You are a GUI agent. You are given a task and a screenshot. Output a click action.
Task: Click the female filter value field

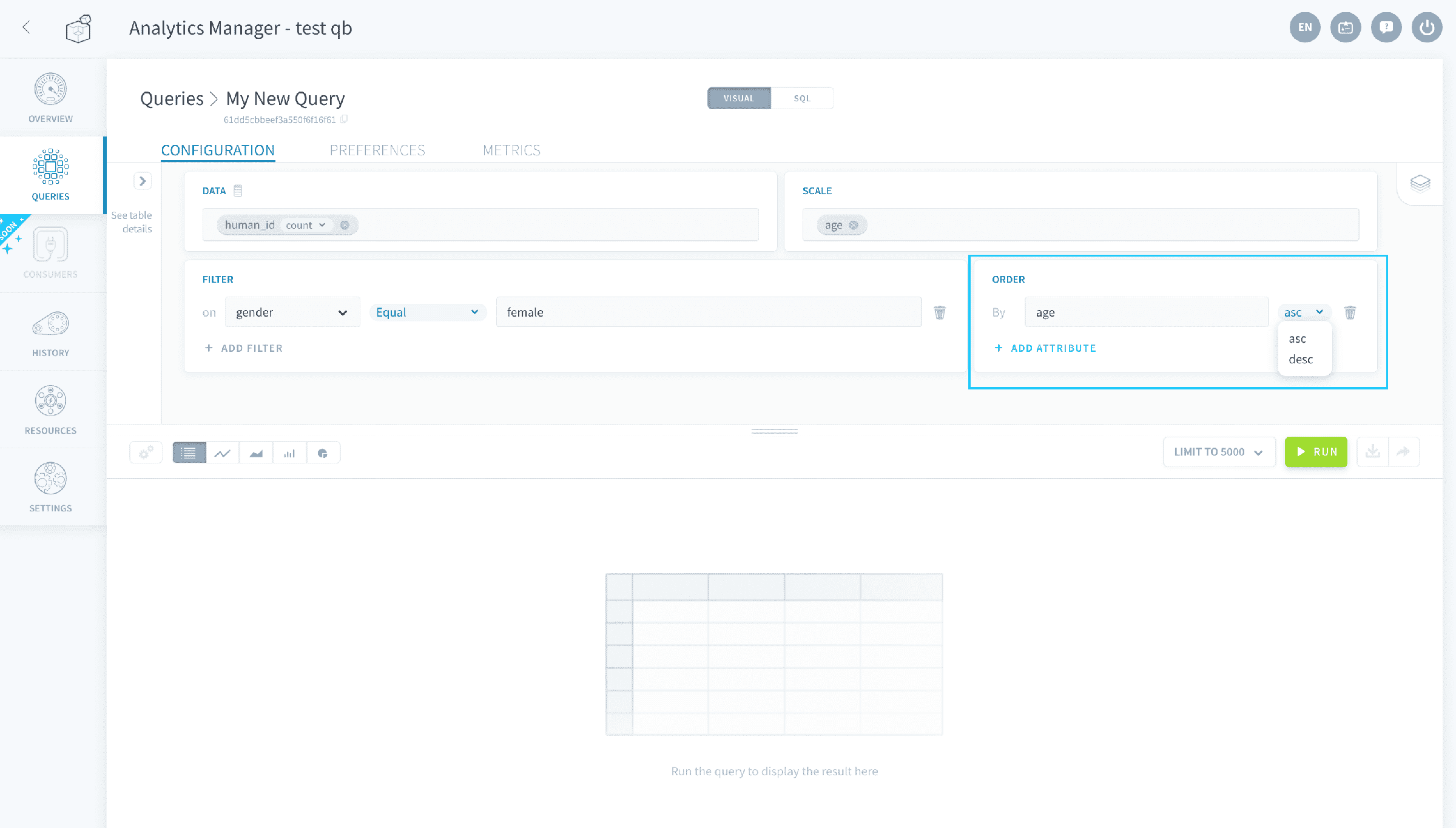pyautogui.click(x=709, y=312)
